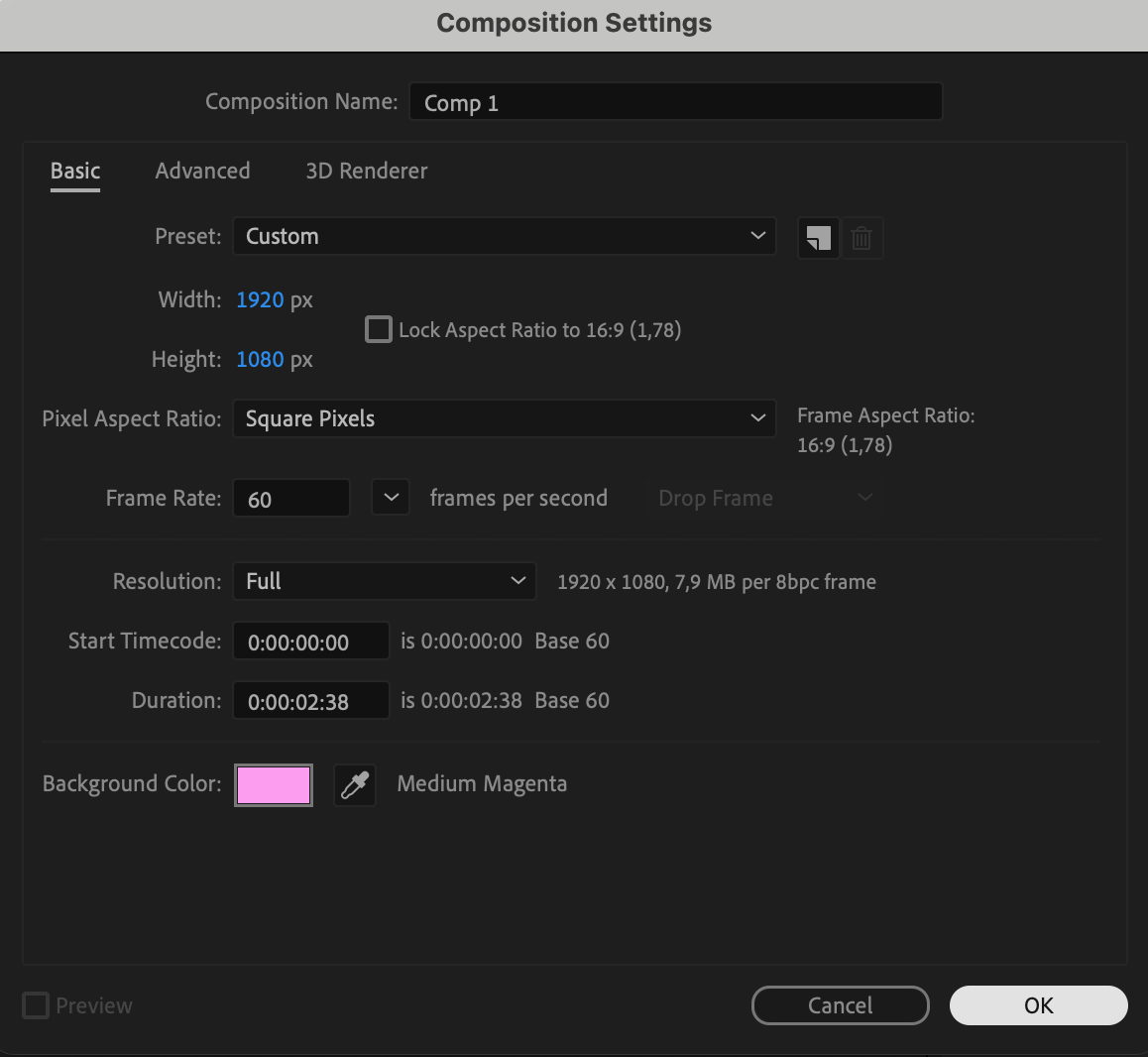This screenshot has height=1057, width=1148.
Task: Expand the Pixel Aspect Ratio dropdown
Action: coord(504,418)
